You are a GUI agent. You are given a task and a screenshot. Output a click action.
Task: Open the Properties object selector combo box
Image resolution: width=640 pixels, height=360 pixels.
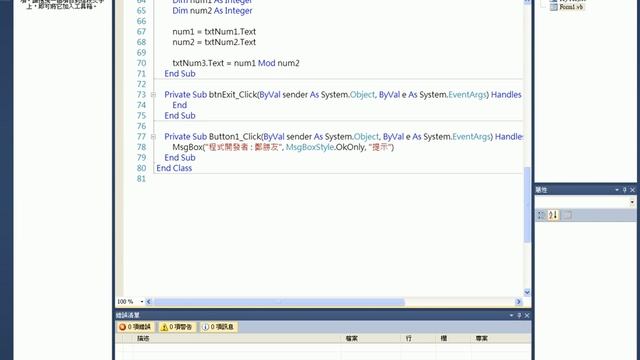(x=586, y=202)
